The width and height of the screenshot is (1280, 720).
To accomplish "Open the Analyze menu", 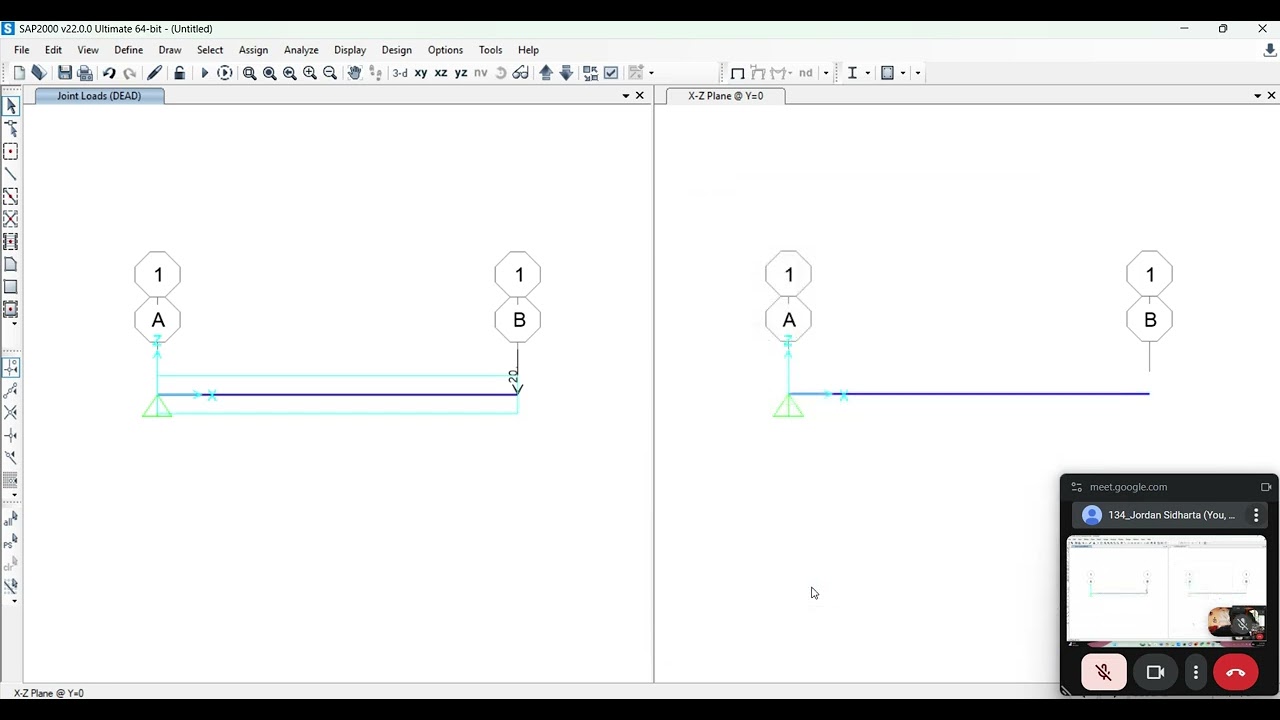I will pyautogui.click(x=301, y=50).
